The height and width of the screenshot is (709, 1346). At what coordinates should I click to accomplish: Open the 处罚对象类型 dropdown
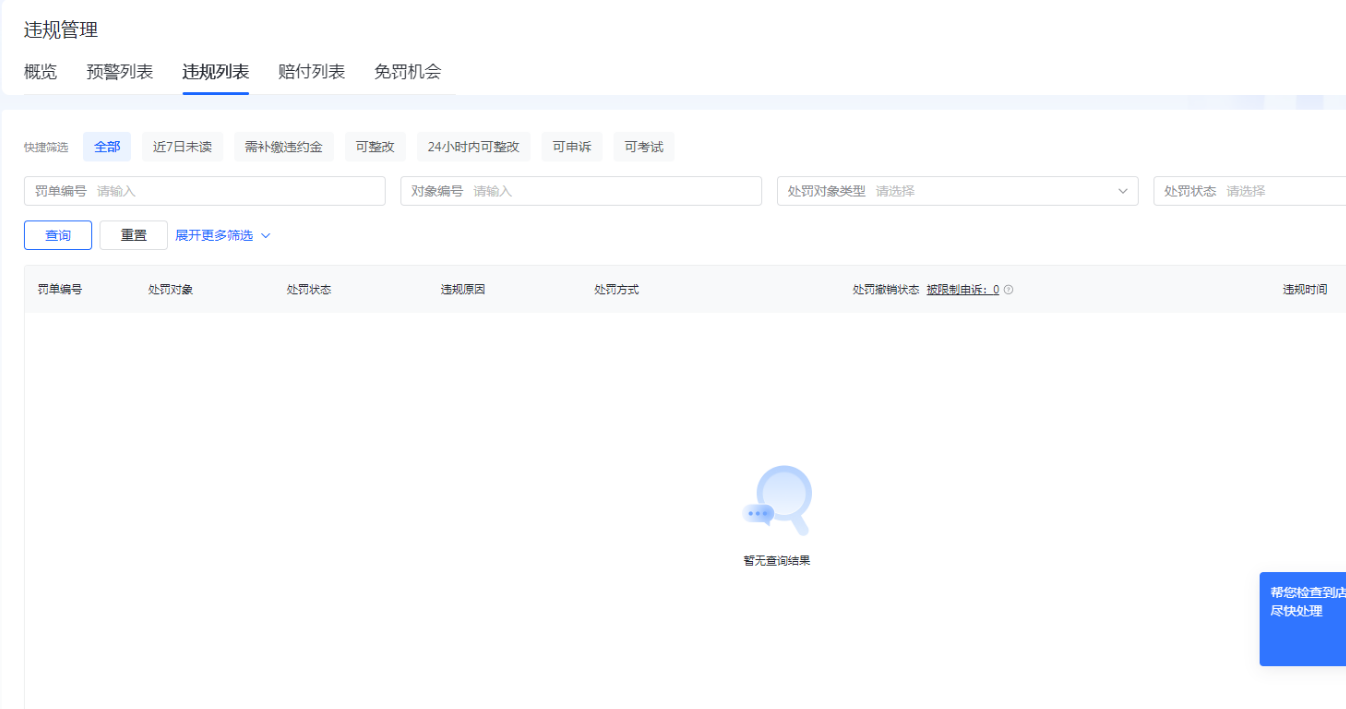[957, 191]
